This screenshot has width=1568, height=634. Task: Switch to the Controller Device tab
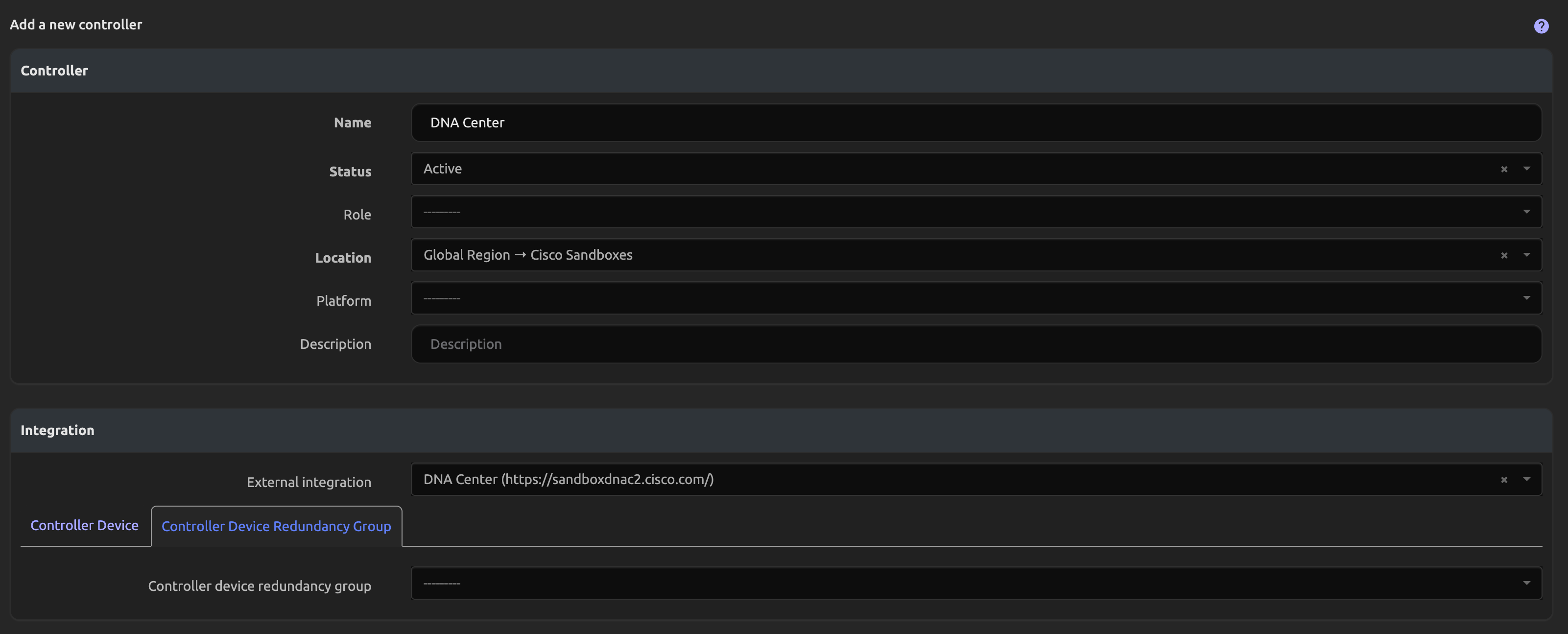85,526
